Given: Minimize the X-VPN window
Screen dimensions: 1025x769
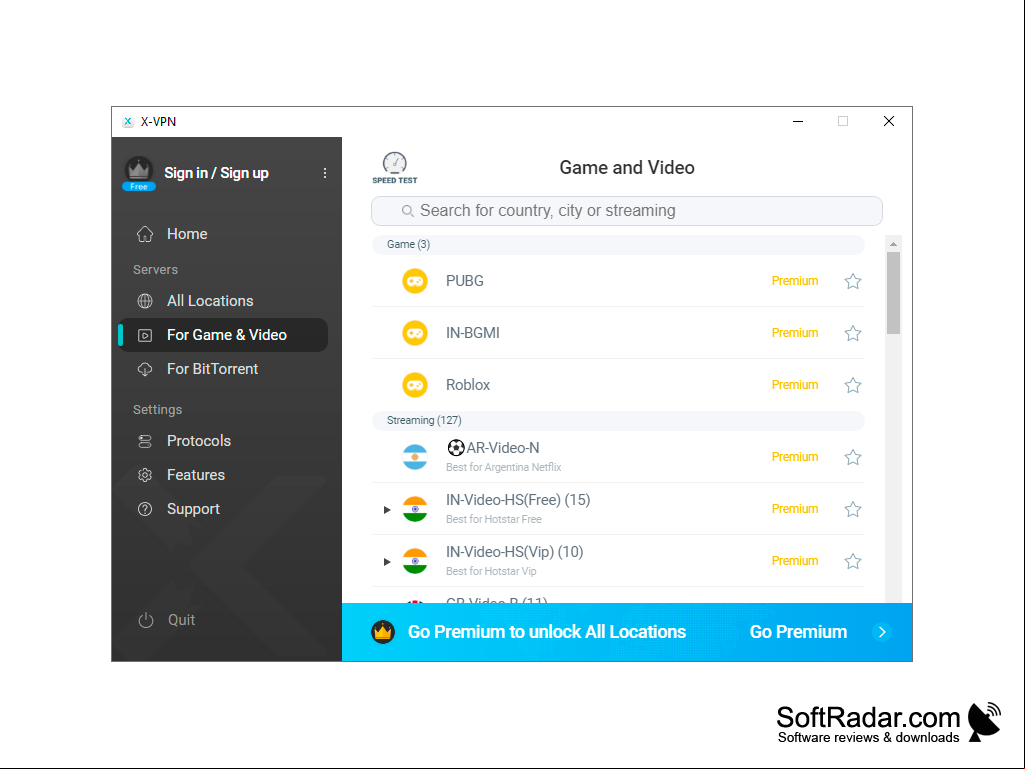Looking at the screenshot, I should 798,122.
